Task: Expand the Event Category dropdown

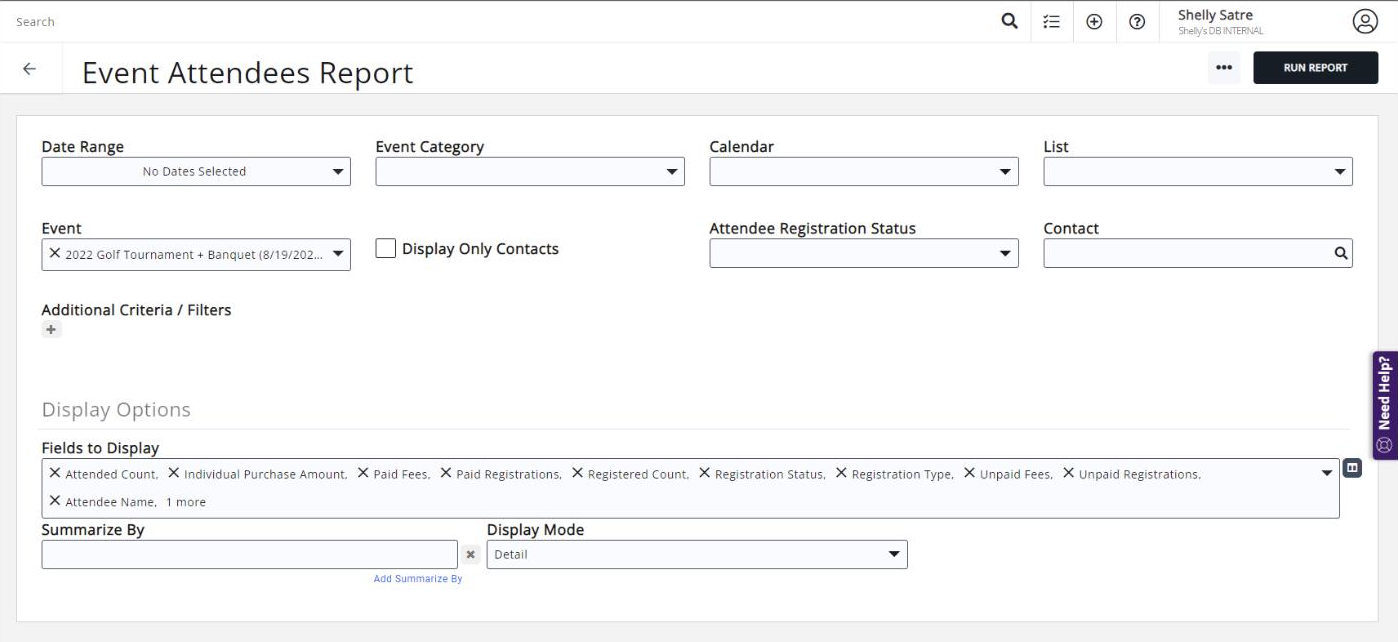Action: point(530,171)
